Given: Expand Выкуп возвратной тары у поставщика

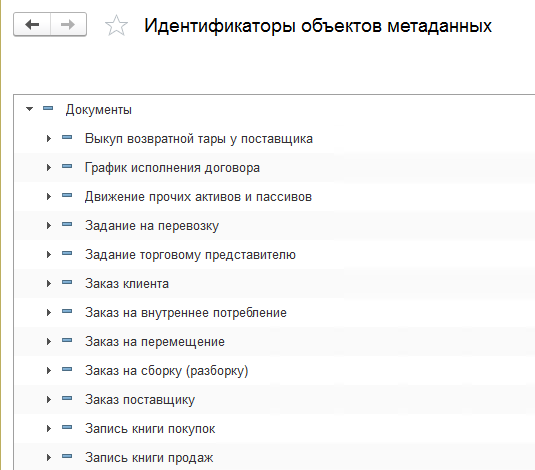Looking at the screenshot, I should click(49, 138).
